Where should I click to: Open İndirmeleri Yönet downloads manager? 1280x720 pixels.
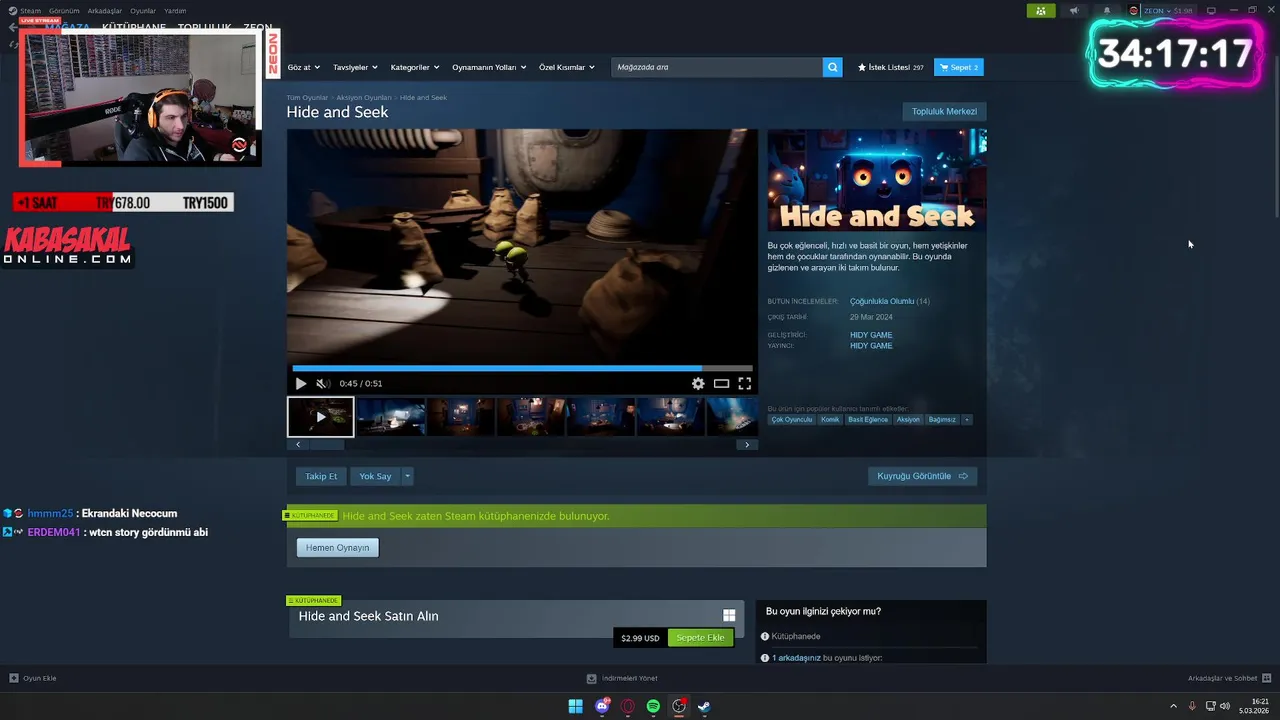point(622,678)
